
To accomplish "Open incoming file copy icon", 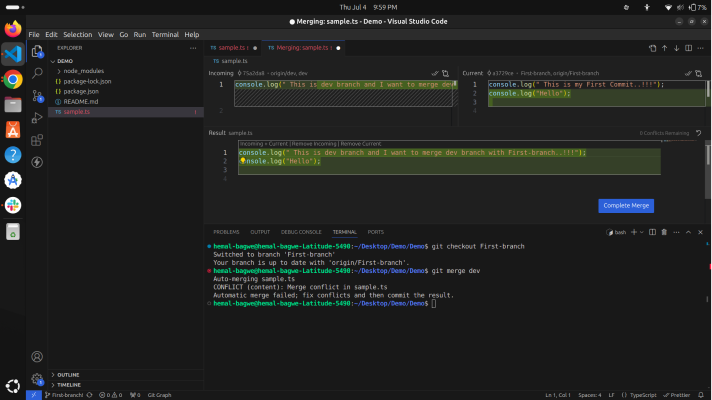I will coord(445,73).
